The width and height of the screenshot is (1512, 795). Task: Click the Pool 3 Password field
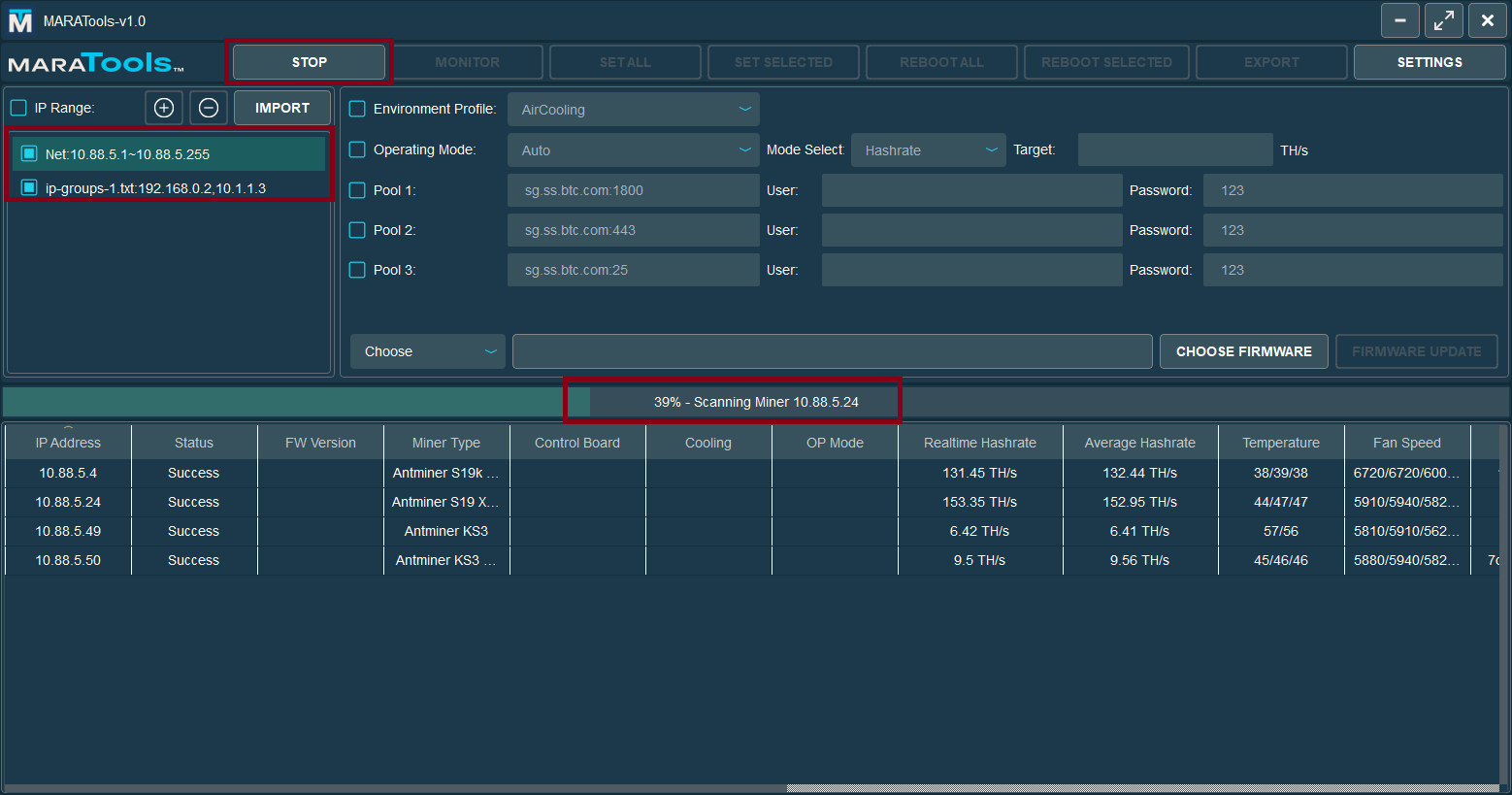1353,270
